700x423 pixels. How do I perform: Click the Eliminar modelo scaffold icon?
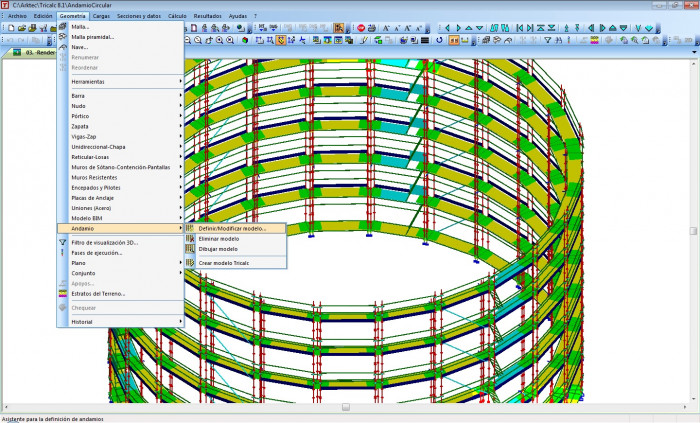pyautogui.click(x=190, y=239)
